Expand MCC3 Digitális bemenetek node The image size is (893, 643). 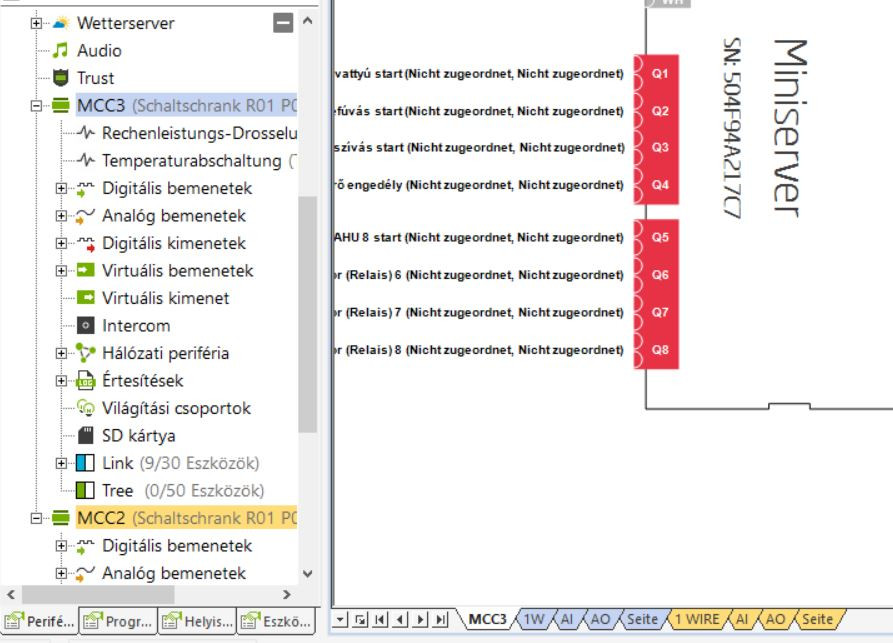coord(61,188)
